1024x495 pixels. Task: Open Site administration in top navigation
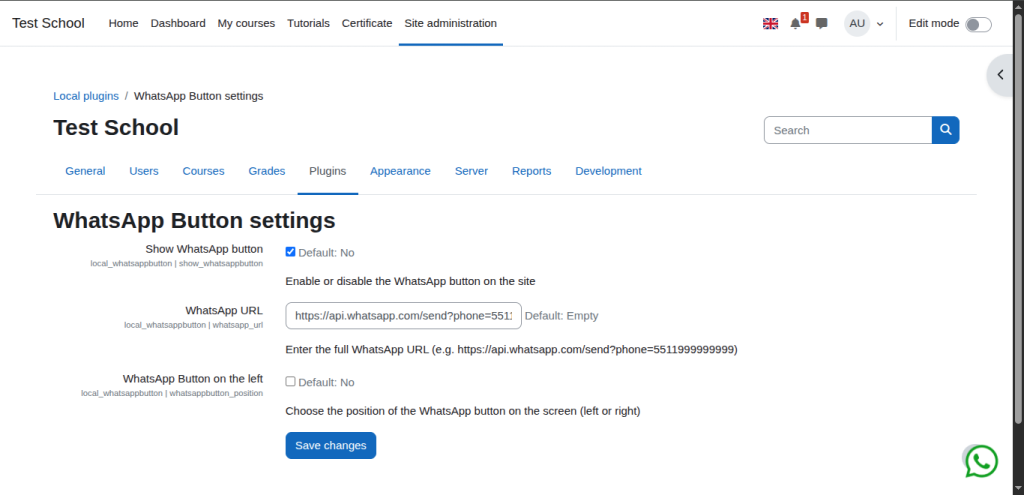tap(451, 24)
